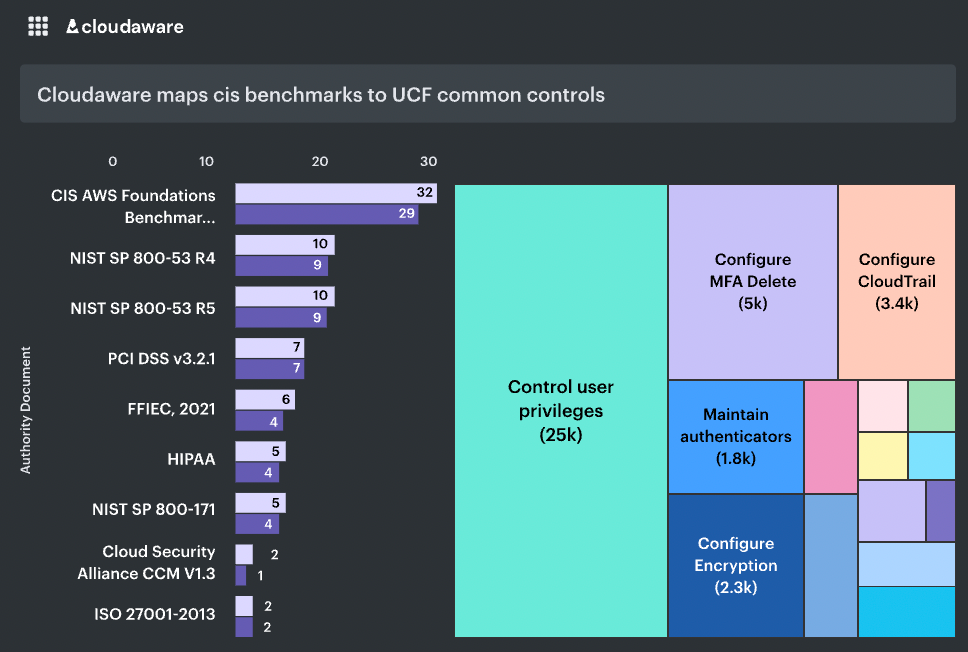Click the axis tick label '30'

click(x=428, y=161)
